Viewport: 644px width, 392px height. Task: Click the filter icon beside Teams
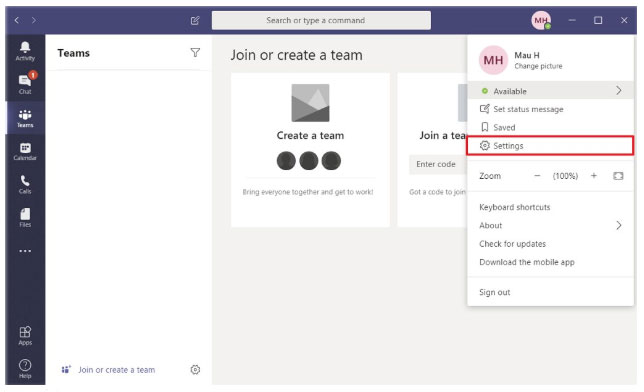pos(195,53)
